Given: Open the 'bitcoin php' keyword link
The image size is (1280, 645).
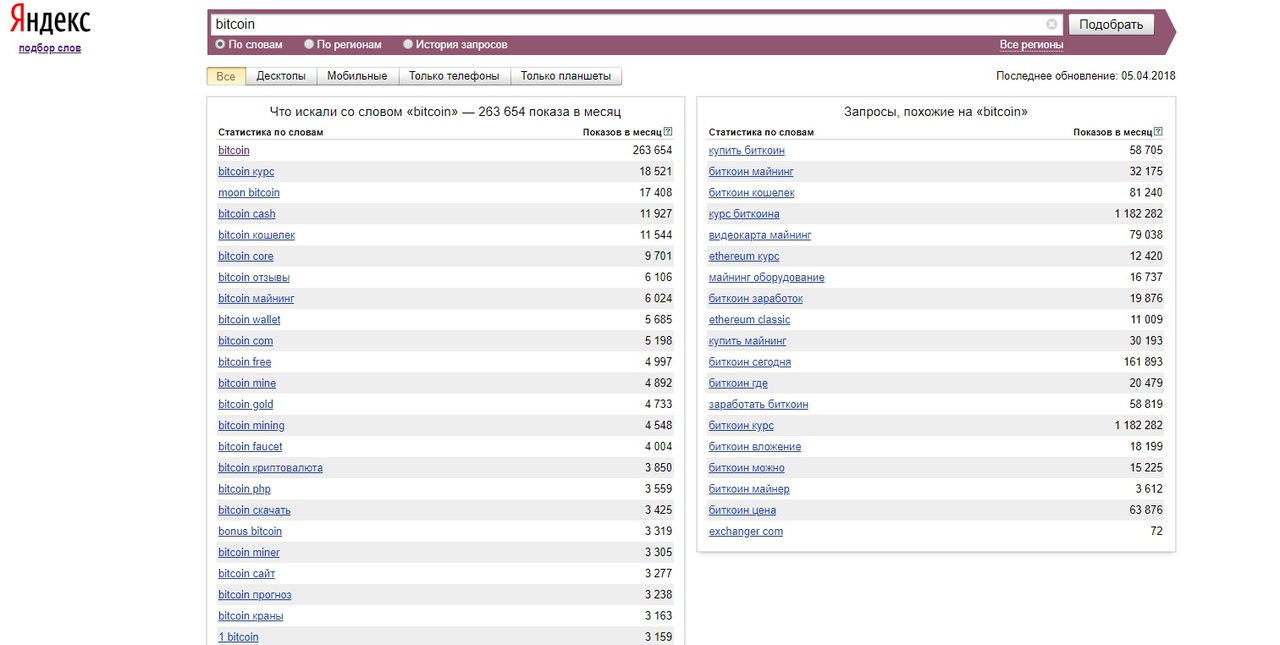Looking at the screenshot, I should point(244,489).
